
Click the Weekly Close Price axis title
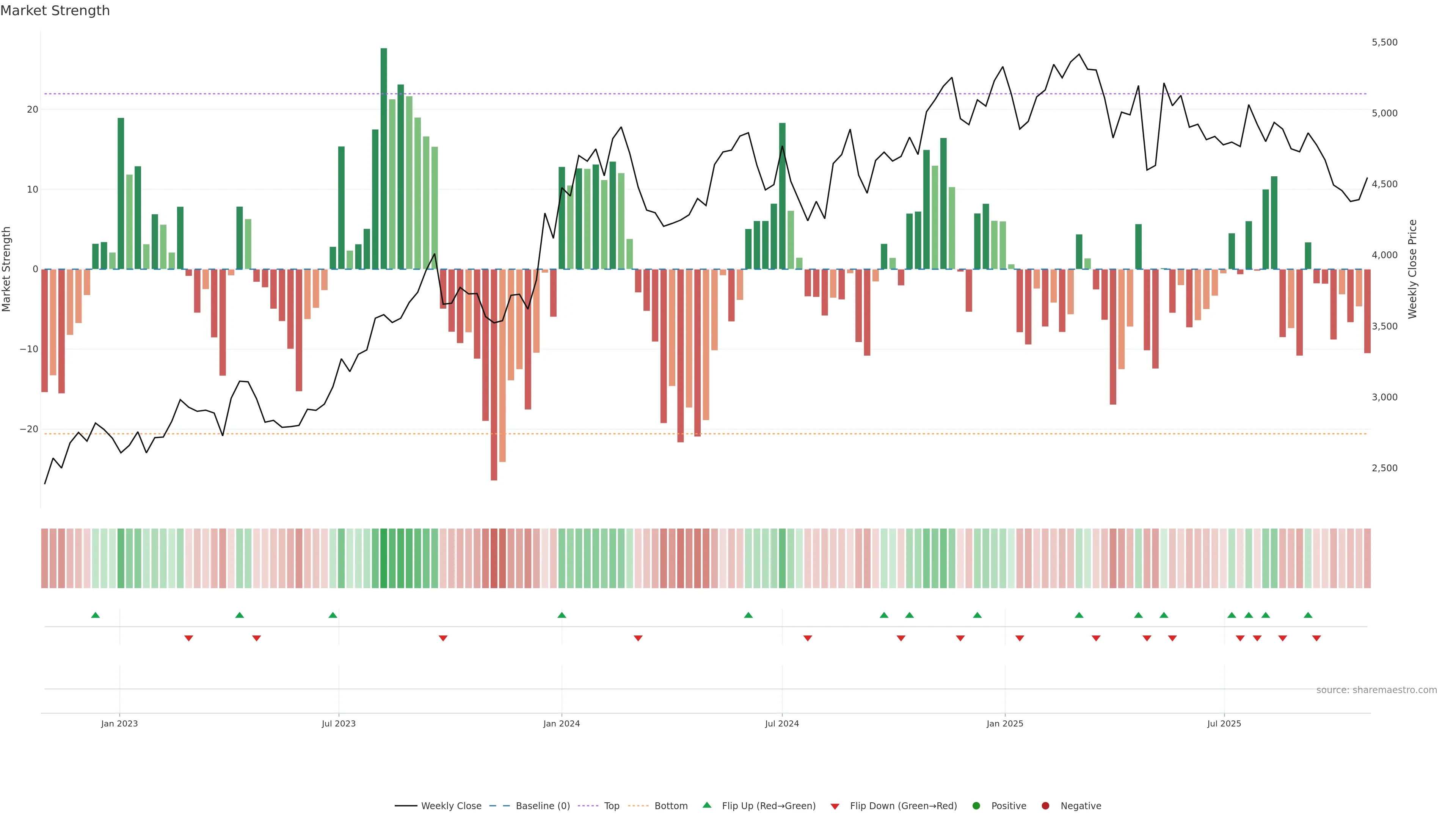pyautogui.click(x=1412, y=269)
